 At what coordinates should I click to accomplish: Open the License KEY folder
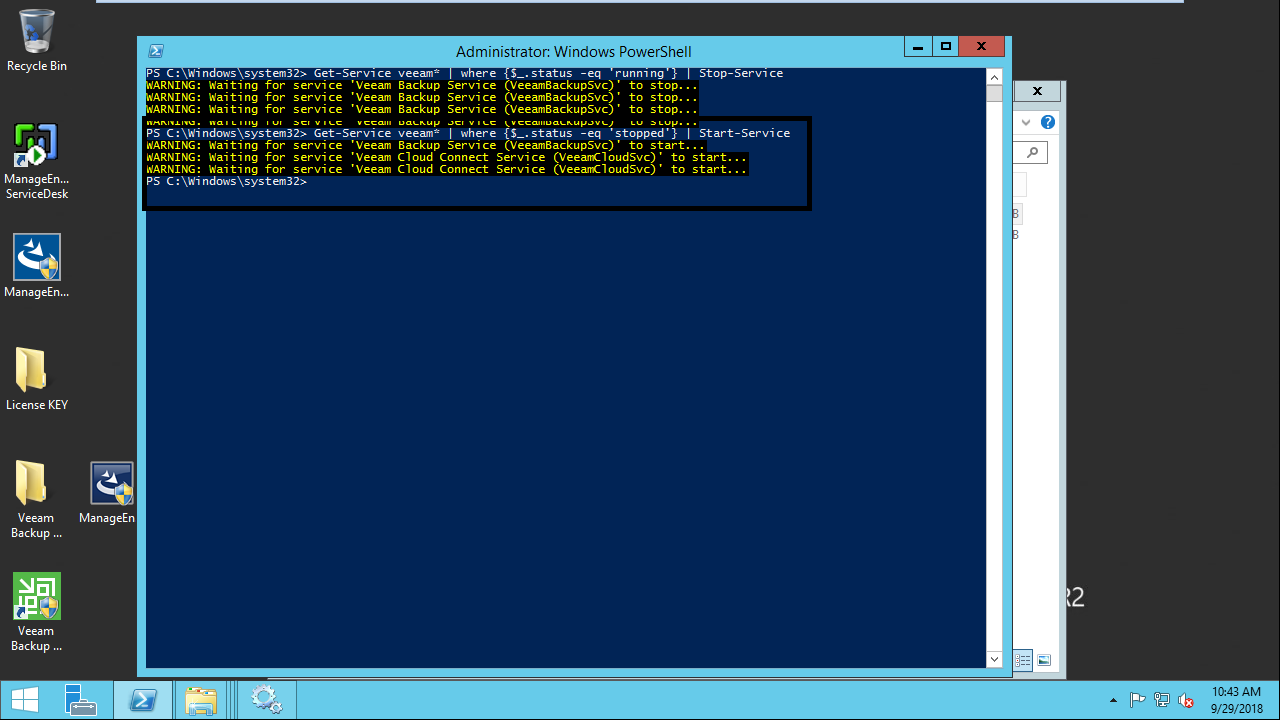point(31,371)
